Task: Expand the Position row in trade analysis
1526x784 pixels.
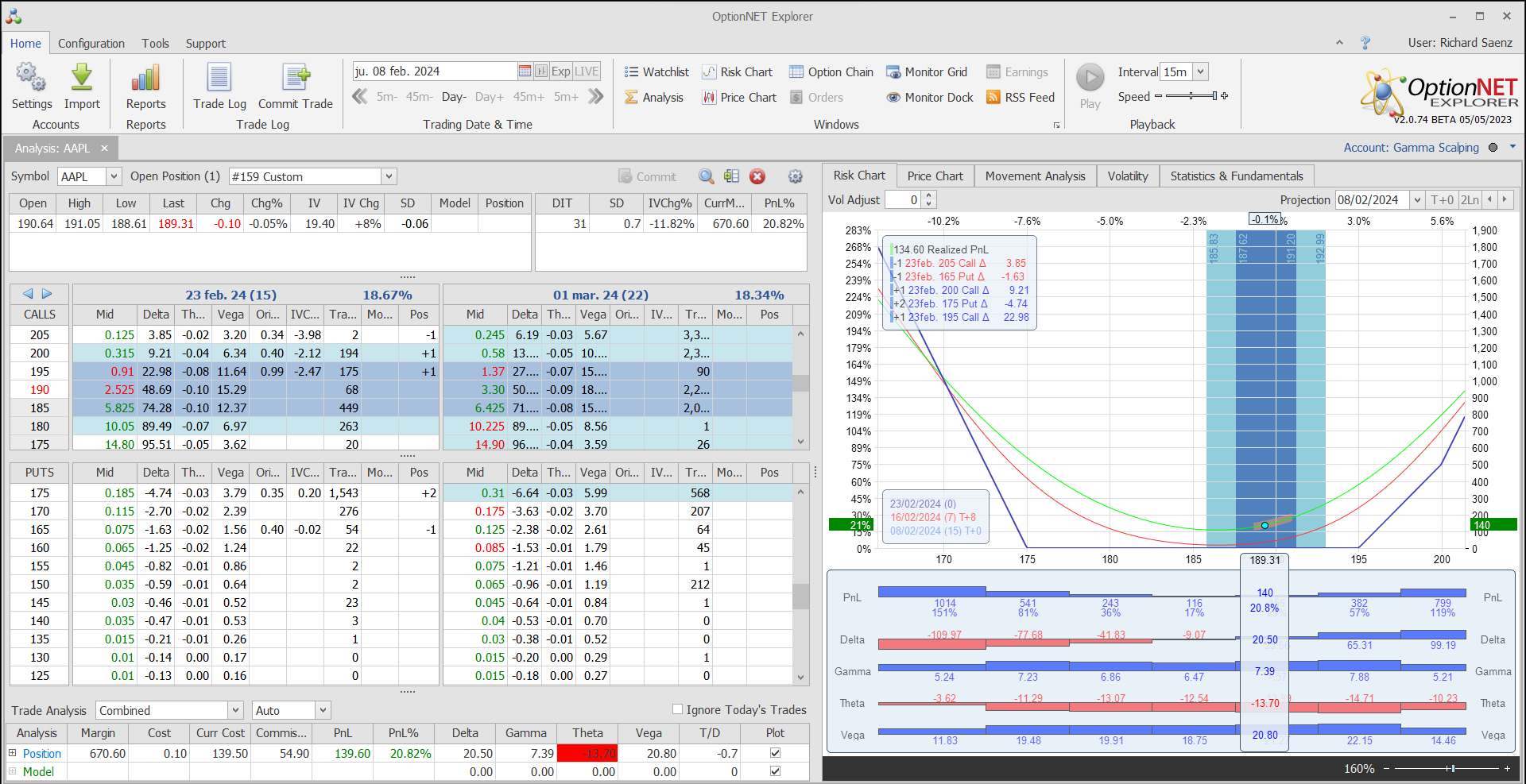Action: 12,753
